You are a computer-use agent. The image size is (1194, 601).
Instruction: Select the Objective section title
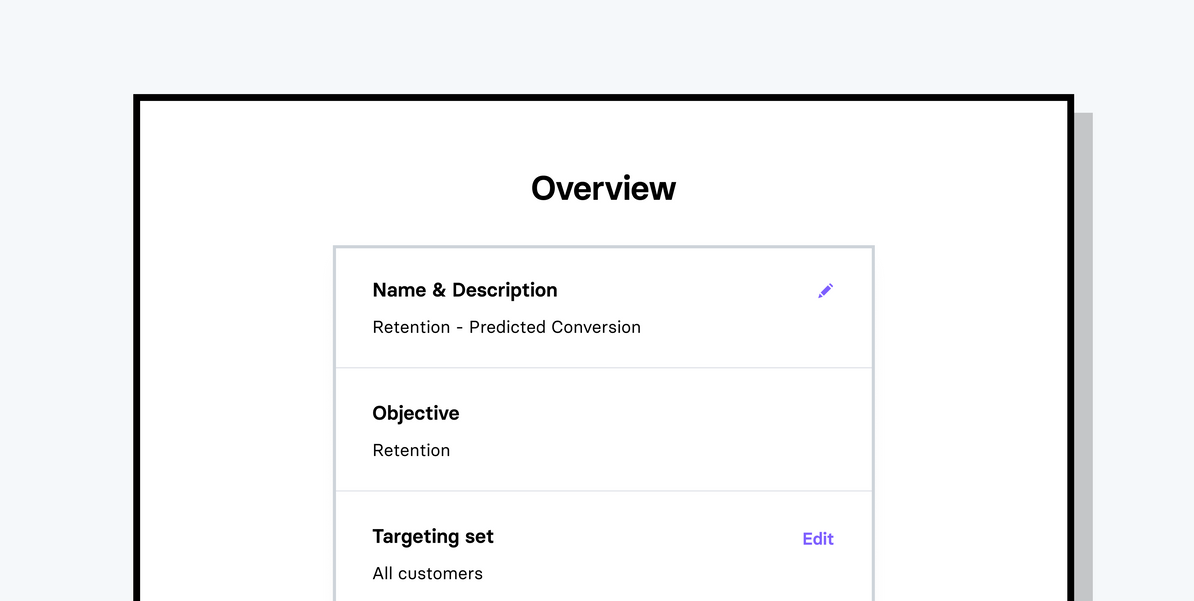click(416, 413)
